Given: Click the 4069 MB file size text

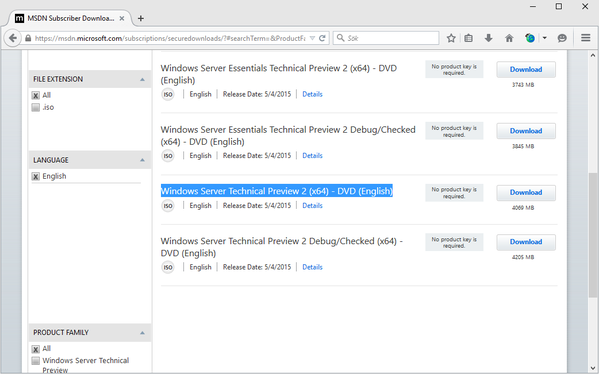Looking at the screenshot, I should 523,208.
